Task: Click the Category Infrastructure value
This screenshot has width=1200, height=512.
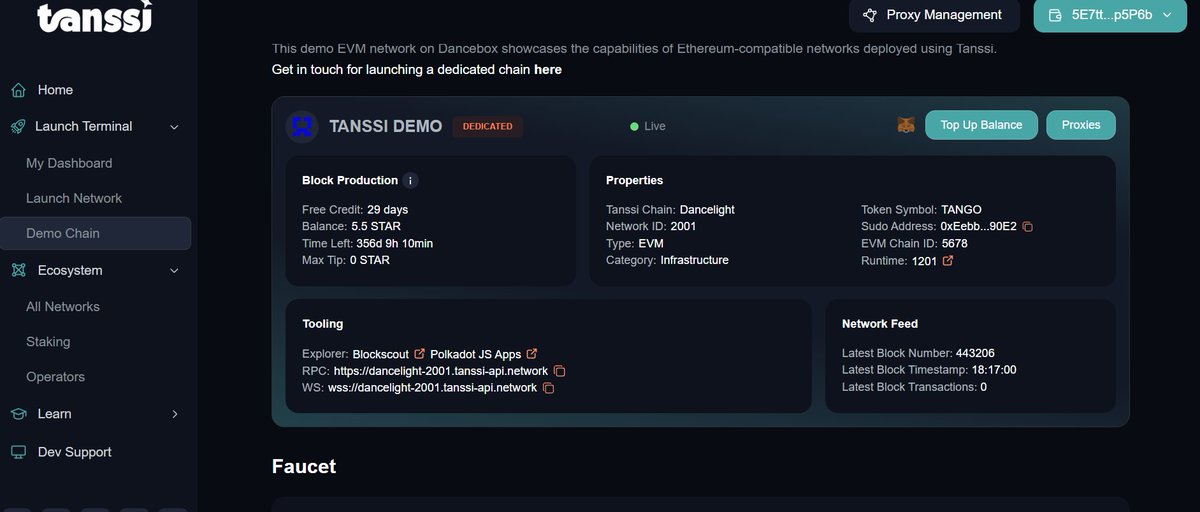Action: tap(695, 260)
